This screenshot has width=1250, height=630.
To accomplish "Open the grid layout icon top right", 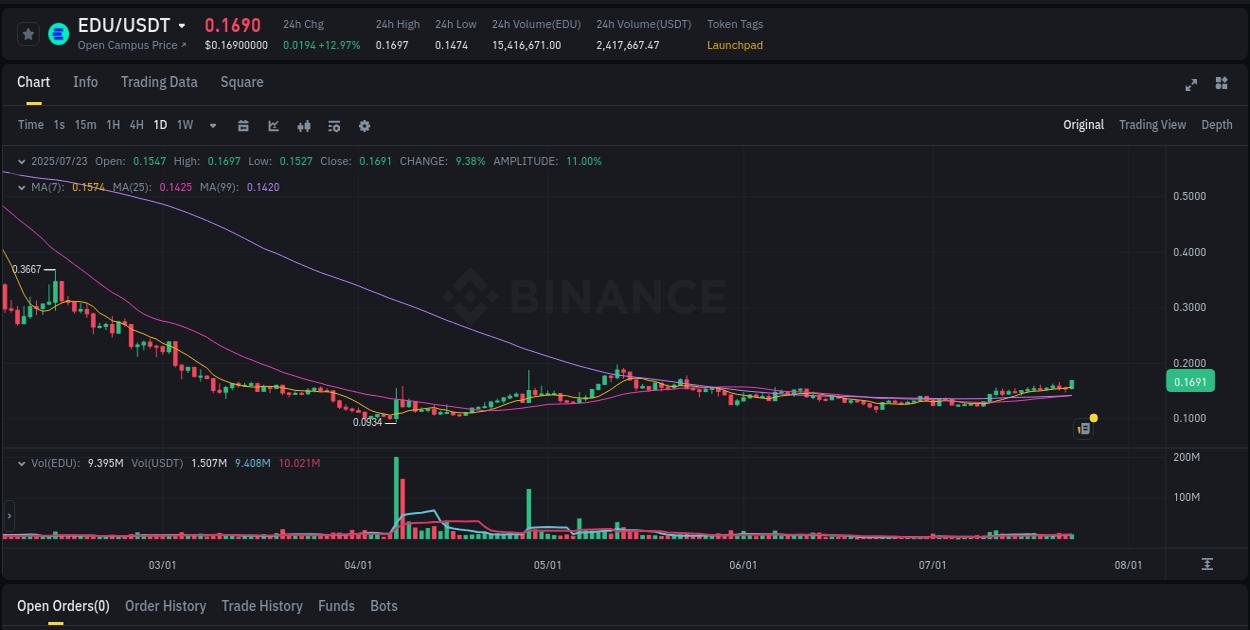I will (1221, 85).
